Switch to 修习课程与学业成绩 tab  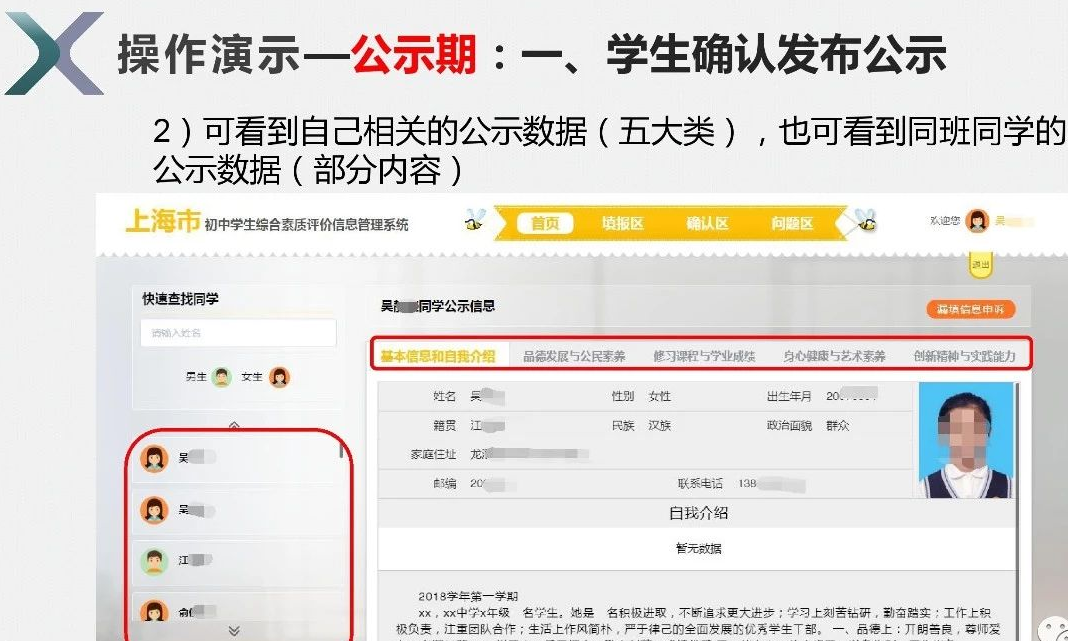coord(704,356)
